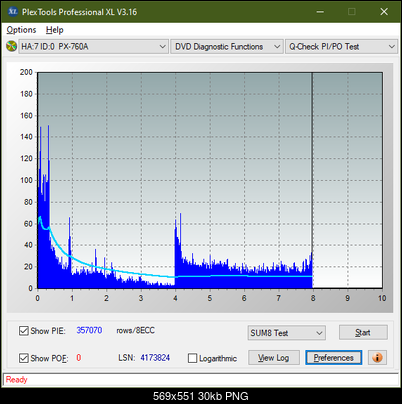Screen dimensions: 402x404
Task: Open the Help menu
Action: [x=55, y=30]
